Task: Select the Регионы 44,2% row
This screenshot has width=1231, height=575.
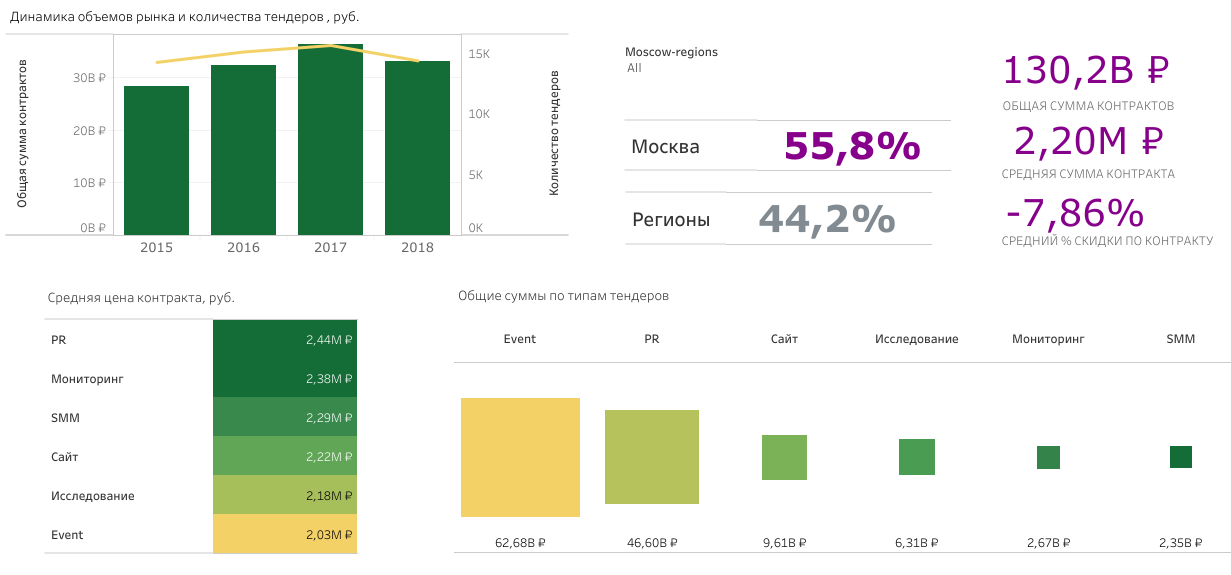Action: 777,219
